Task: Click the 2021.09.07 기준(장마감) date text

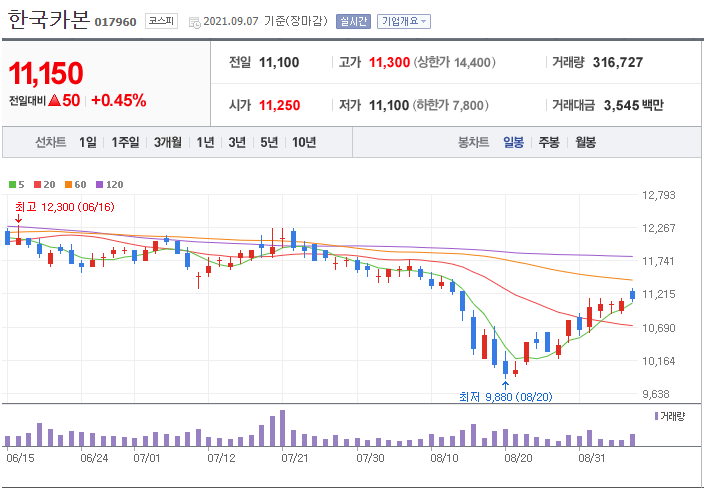Action: point(265,21)
